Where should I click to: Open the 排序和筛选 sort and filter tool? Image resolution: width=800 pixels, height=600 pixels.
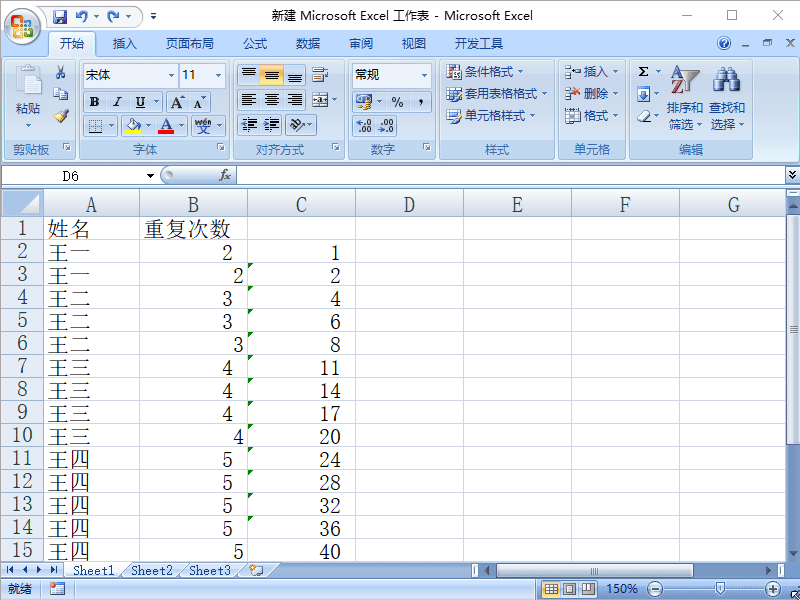click(x=684, y=98)
